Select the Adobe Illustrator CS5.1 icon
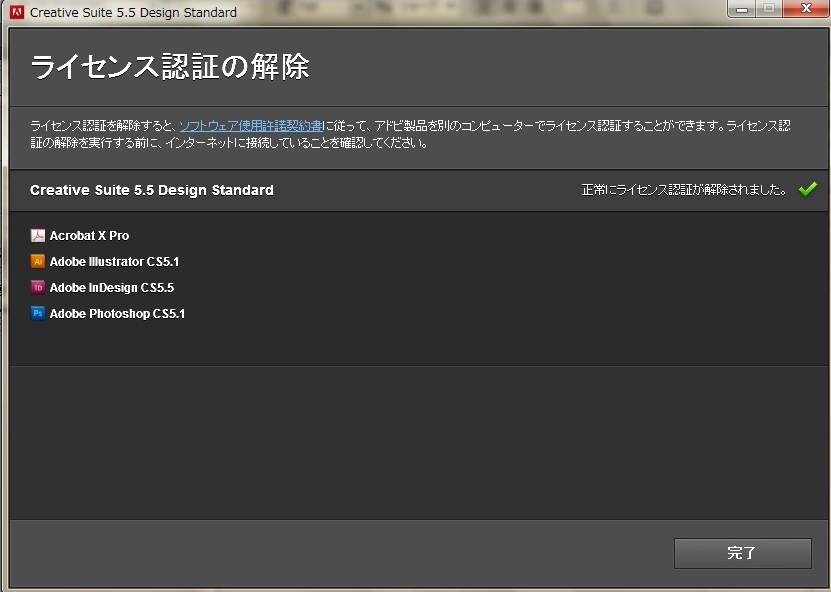 coord(38,261)
